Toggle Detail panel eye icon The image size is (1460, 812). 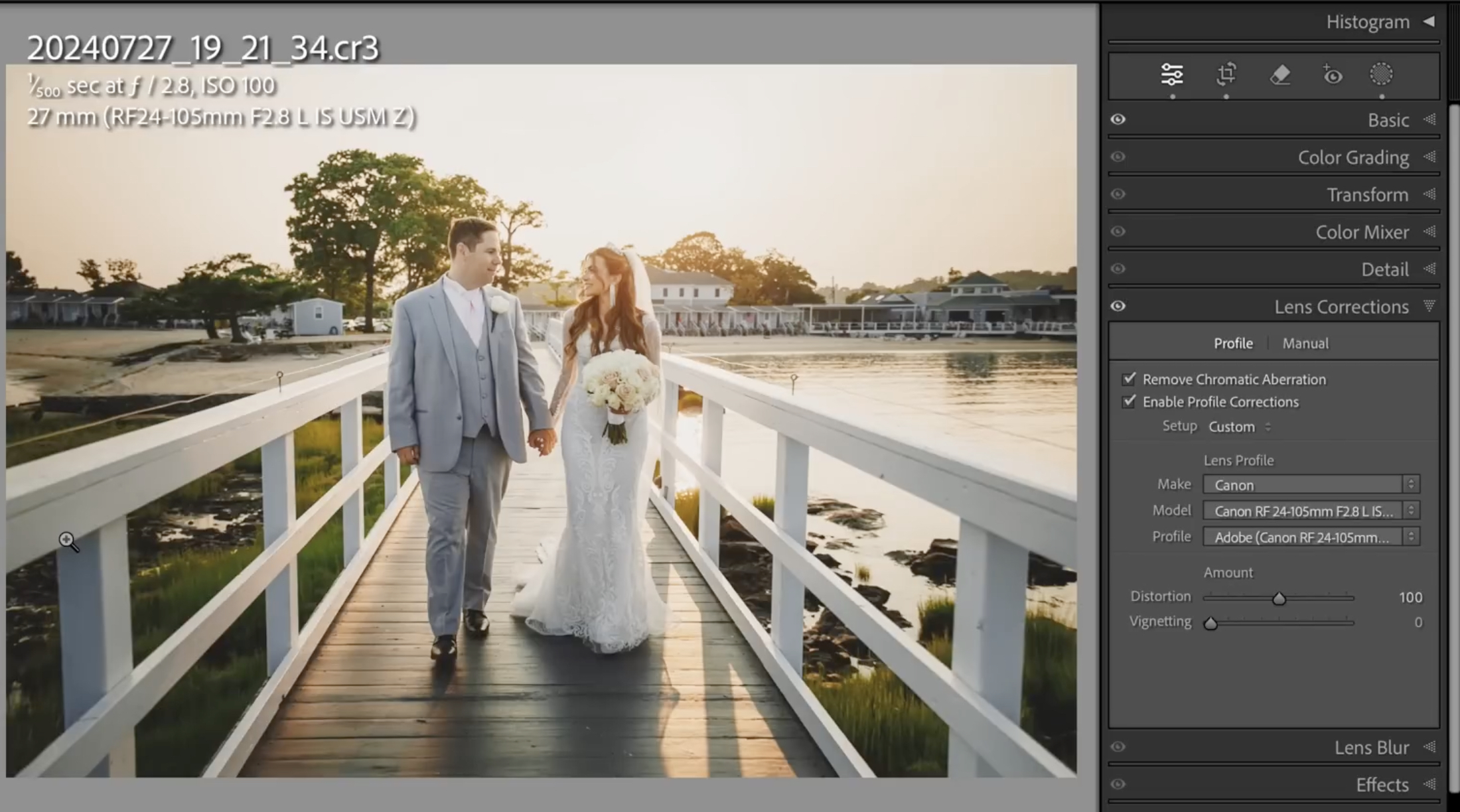1118,269
